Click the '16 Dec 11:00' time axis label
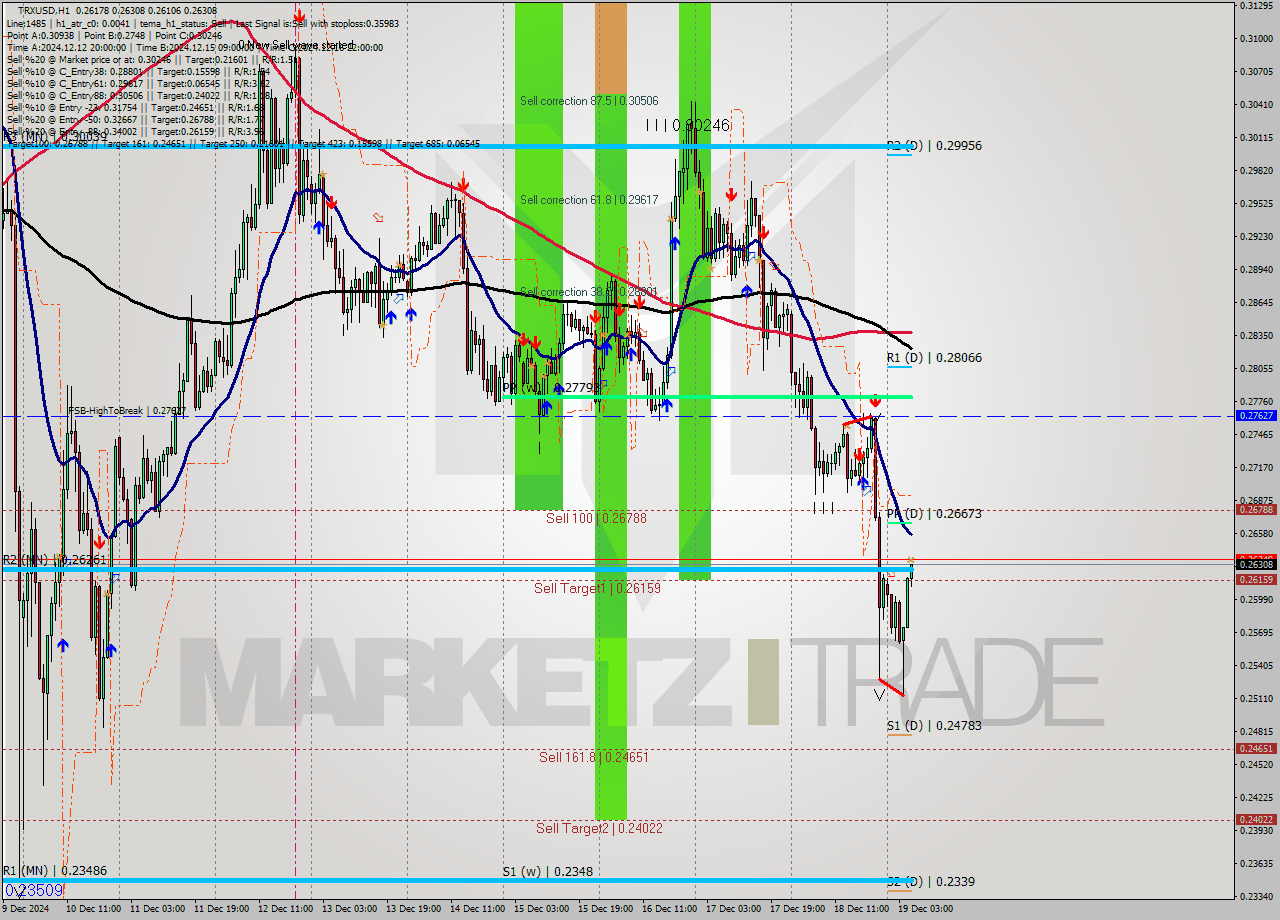Image resolution: width=1280 pixels, height=920 pixels. click(x=669, y=909)
